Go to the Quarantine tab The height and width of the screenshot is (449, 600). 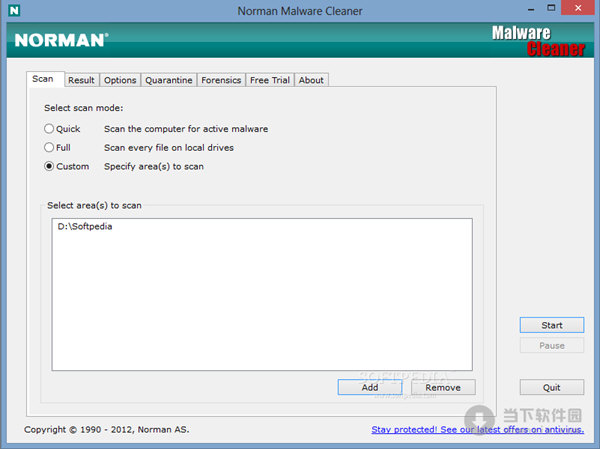pos(169,80)
